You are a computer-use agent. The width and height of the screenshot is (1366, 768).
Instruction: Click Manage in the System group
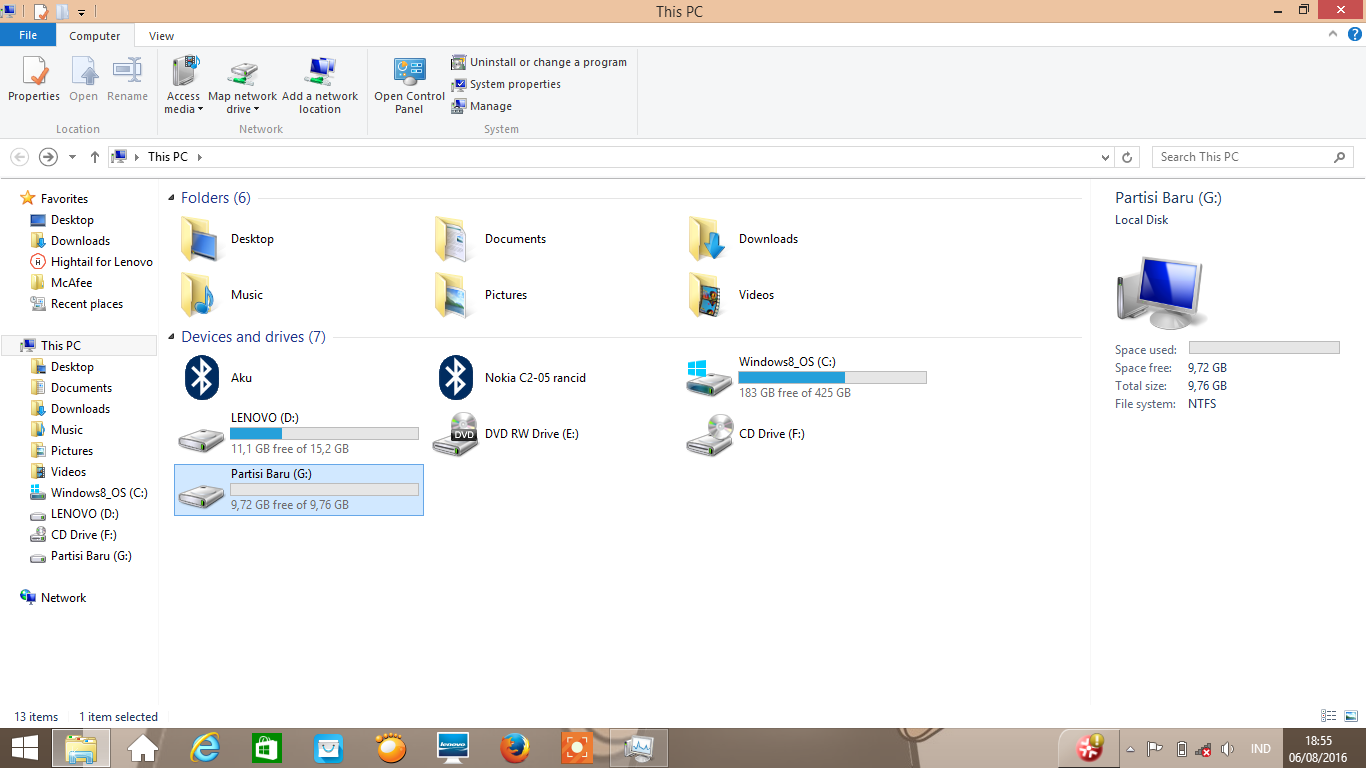coord(482,106)
